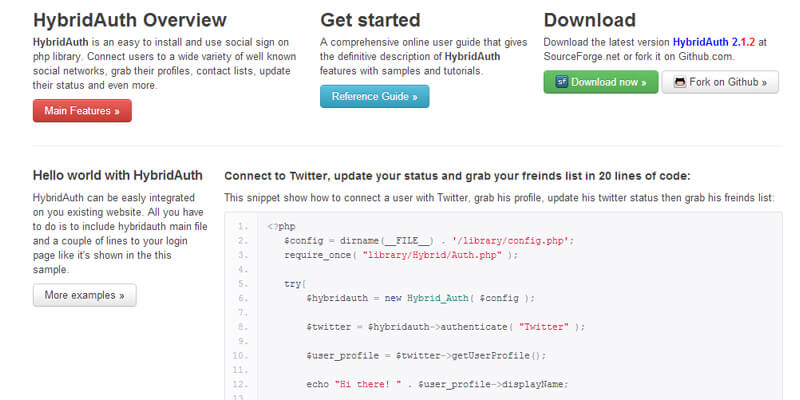Click the GitHub icon on Fork button
The height and width of the screenshot is (400, 800).
point(680,82)
